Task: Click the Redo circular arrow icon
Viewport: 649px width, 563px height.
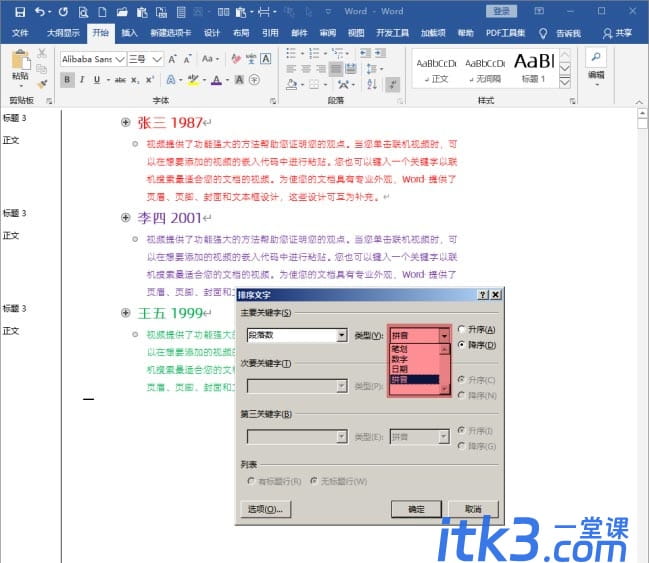Action: (x=63, y=12)
